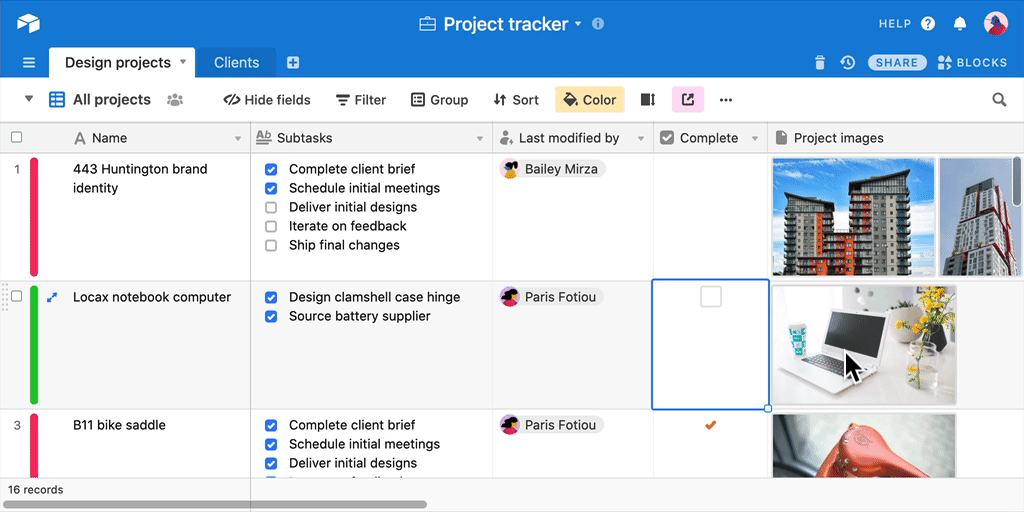
Task: Open the Blocks panel
Action: click(972, 63)
